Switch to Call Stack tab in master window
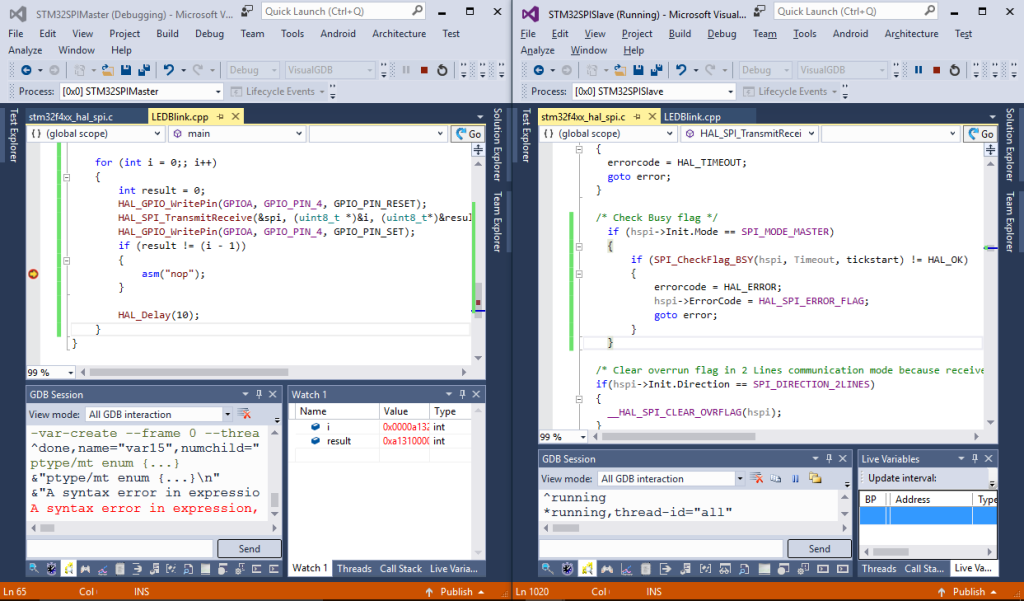The image size is (1024, 601). (400, 568)
